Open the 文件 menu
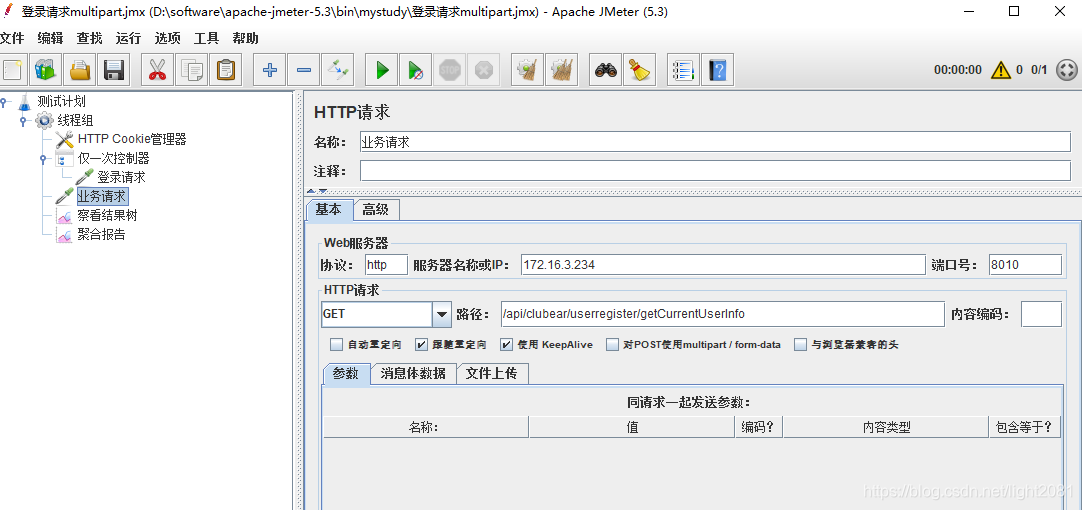 [x=12, y=39]
